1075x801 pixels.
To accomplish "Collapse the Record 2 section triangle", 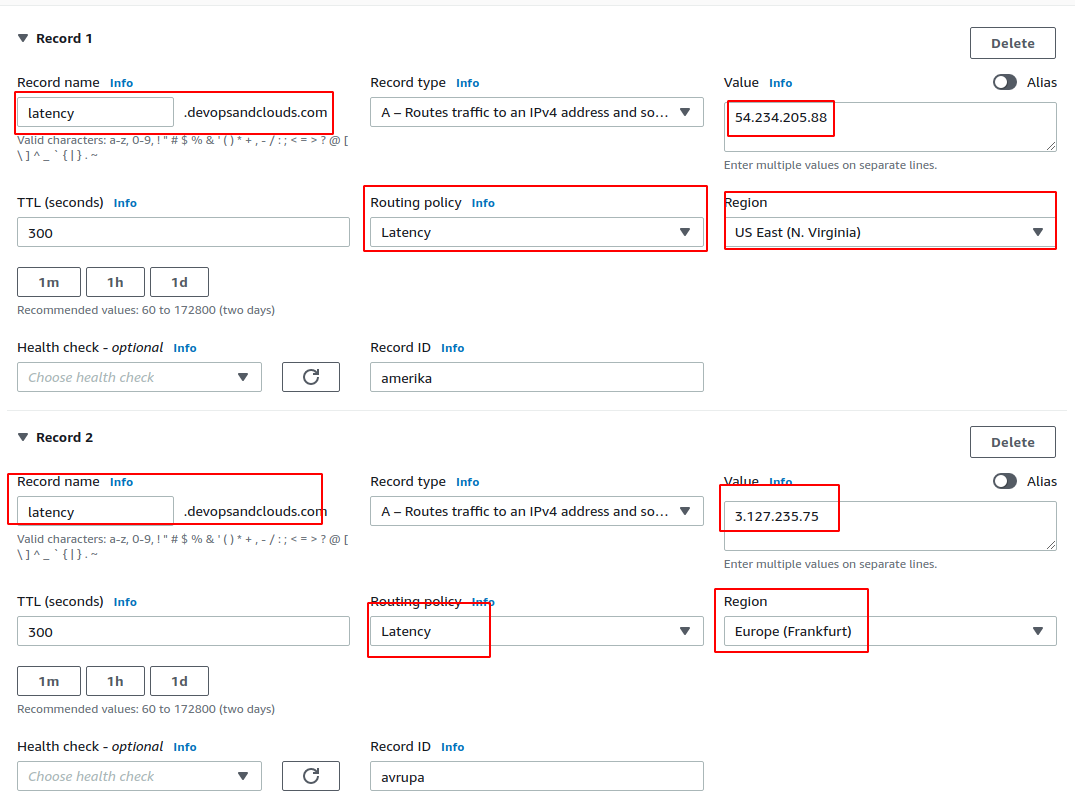I will pyautogui.click(x=23, y=438).
